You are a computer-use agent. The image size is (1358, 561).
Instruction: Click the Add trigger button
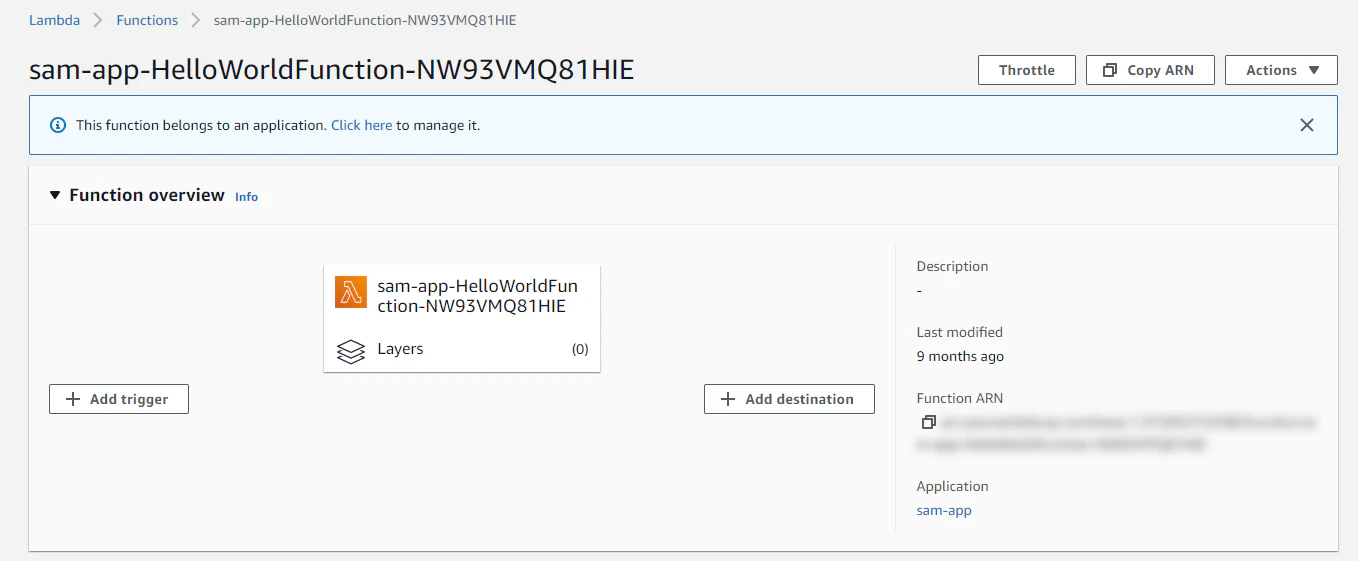119,399
